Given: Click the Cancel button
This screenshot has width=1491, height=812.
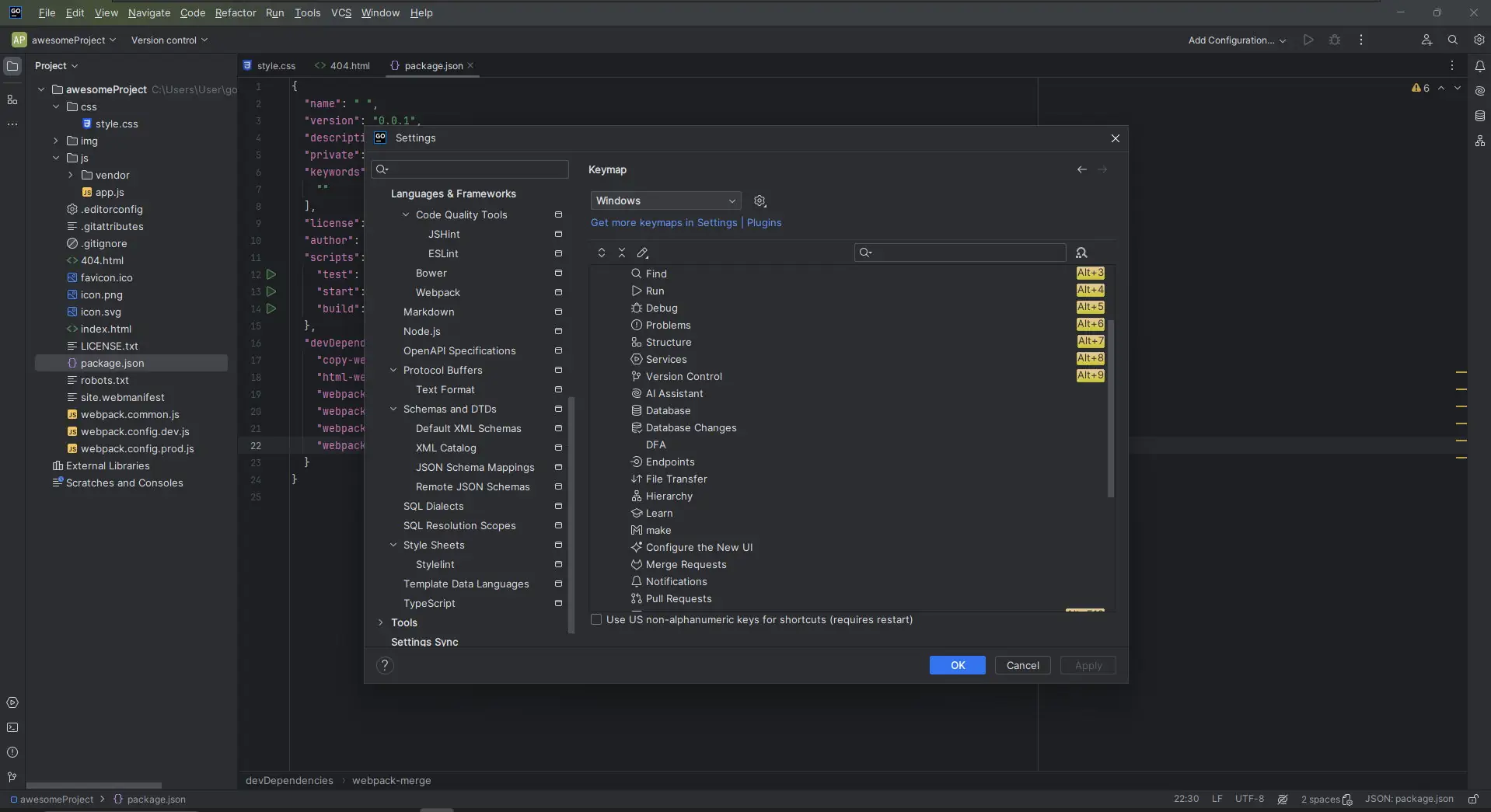Looking at the screenshot, I should click(1023, 666).
